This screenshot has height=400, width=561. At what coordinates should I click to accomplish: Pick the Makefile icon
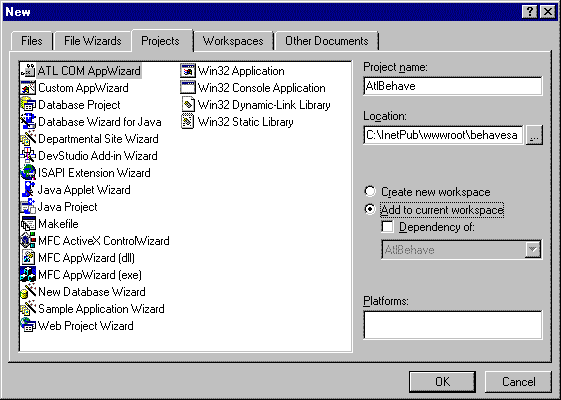click(x=28, y=224)
